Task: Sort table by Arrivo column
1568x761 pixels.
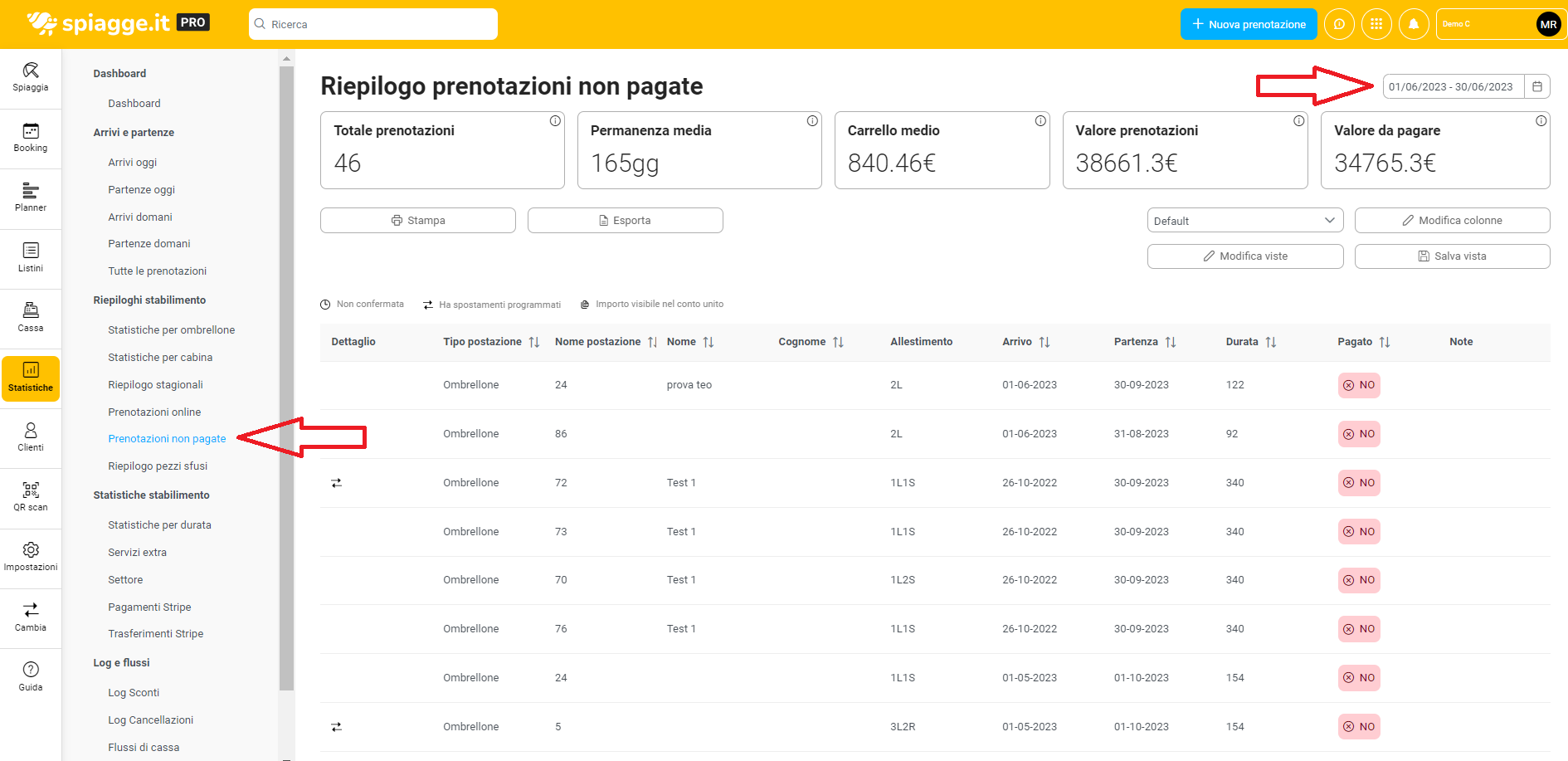Action: coord(1044,342)
